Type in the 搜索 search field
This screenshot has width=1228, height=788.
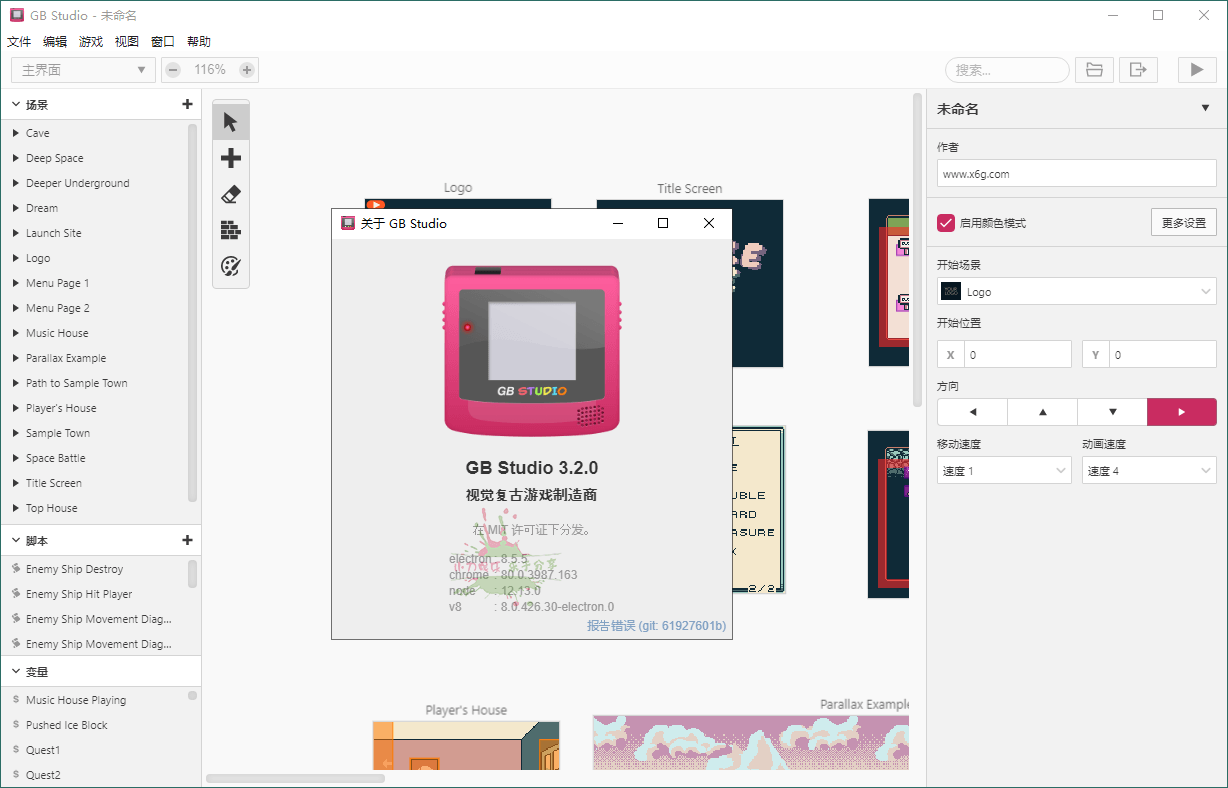[x=1006, y=69]
